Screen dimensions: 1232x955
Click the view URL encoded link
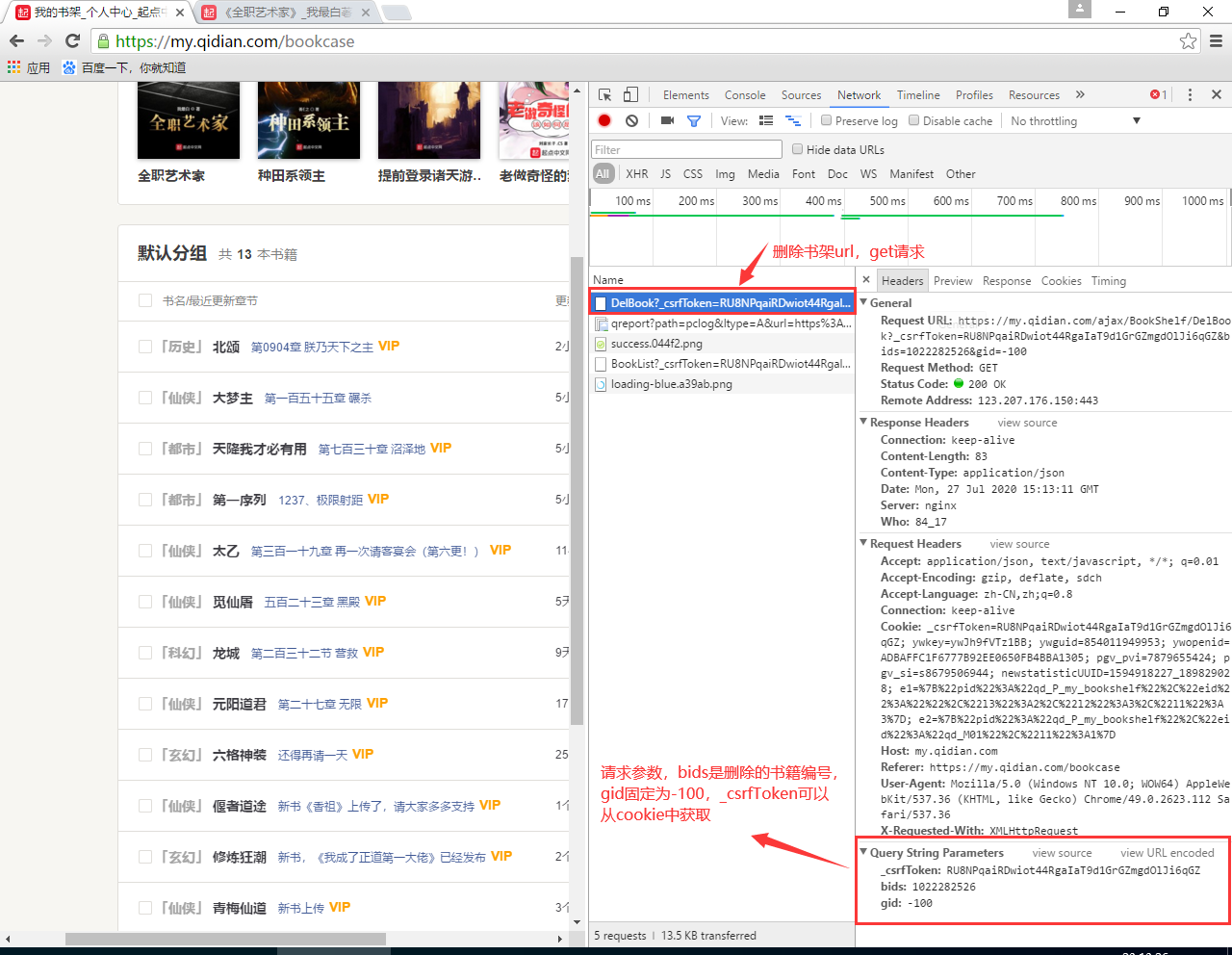(1168, 853)
